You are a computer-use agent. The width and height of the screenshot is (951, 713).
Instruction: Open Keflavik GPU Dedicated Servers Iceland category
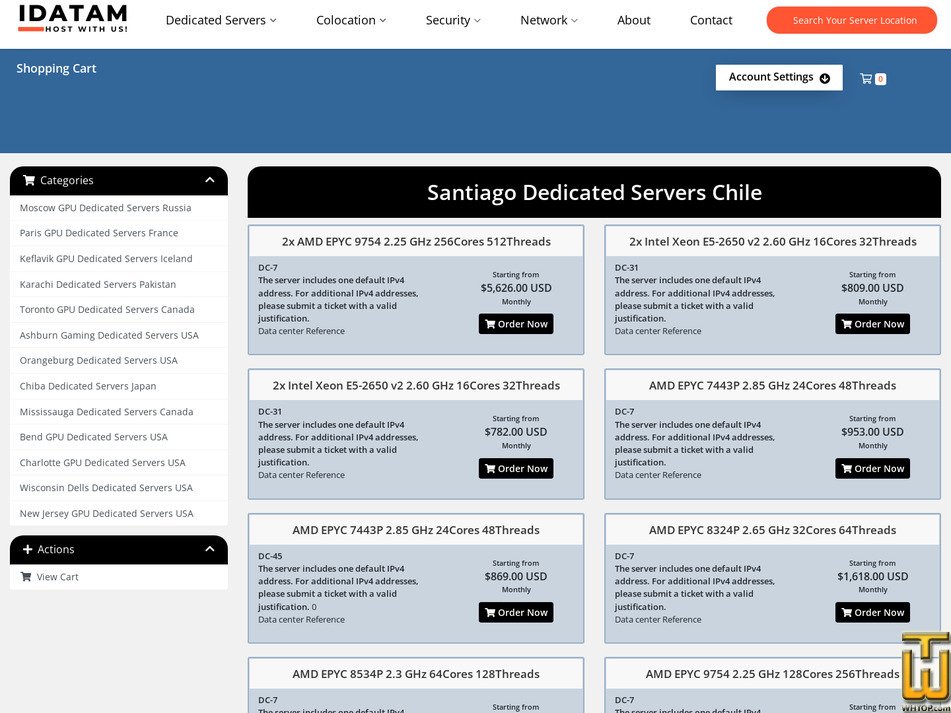click(106, 259)
